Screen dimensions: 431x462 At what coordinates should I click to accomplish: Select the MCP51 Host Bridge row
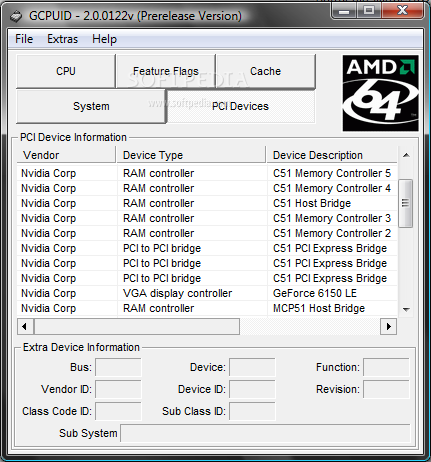pos(207,308)
